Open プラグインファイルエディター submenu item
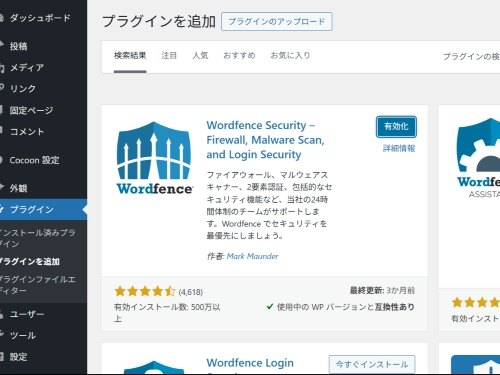 pyautogui.click(x=37, y=285)
